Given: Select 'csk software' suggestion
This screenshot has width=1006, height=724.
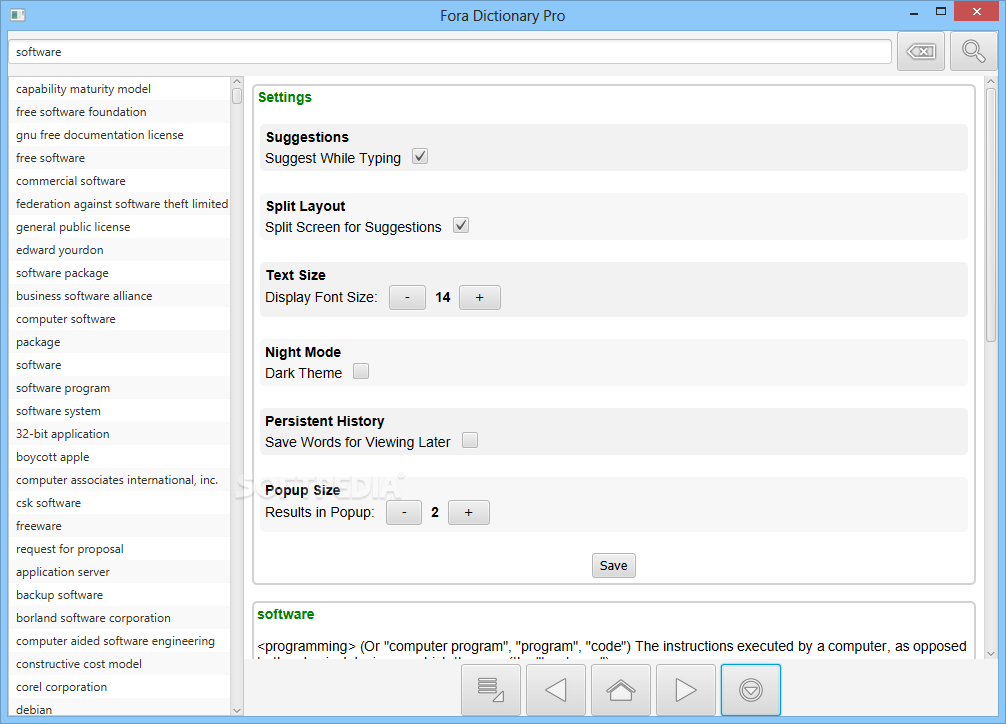Looking at the screenshot, I should click(x=119, y=503).
